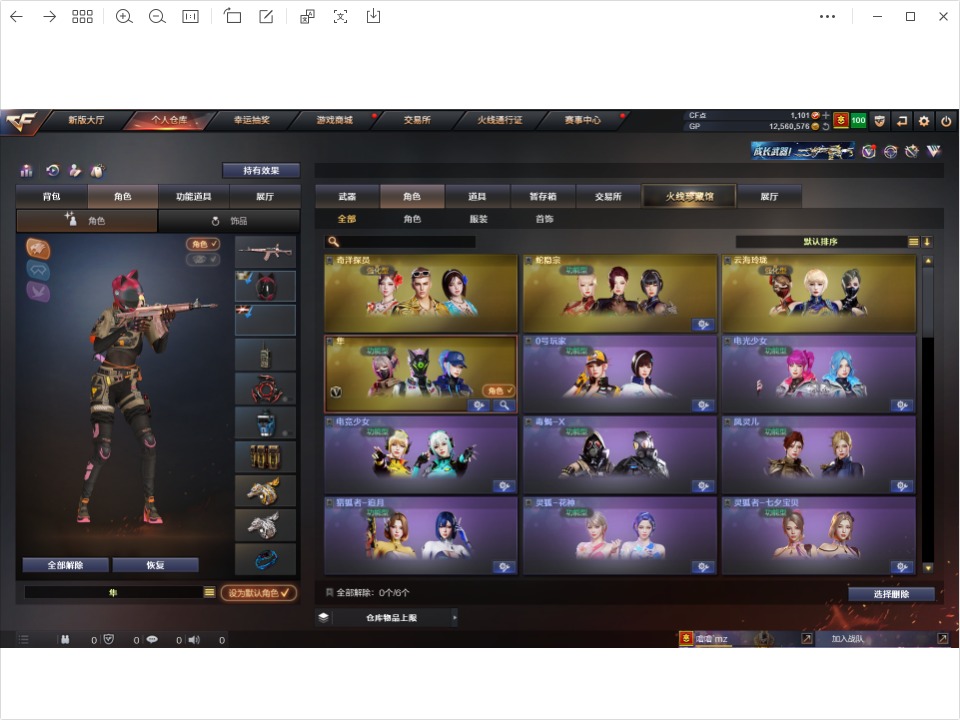Toggle bookmark on 奇洋探员 card
This screenshot has width=960, height=720.
coord(330,260)
